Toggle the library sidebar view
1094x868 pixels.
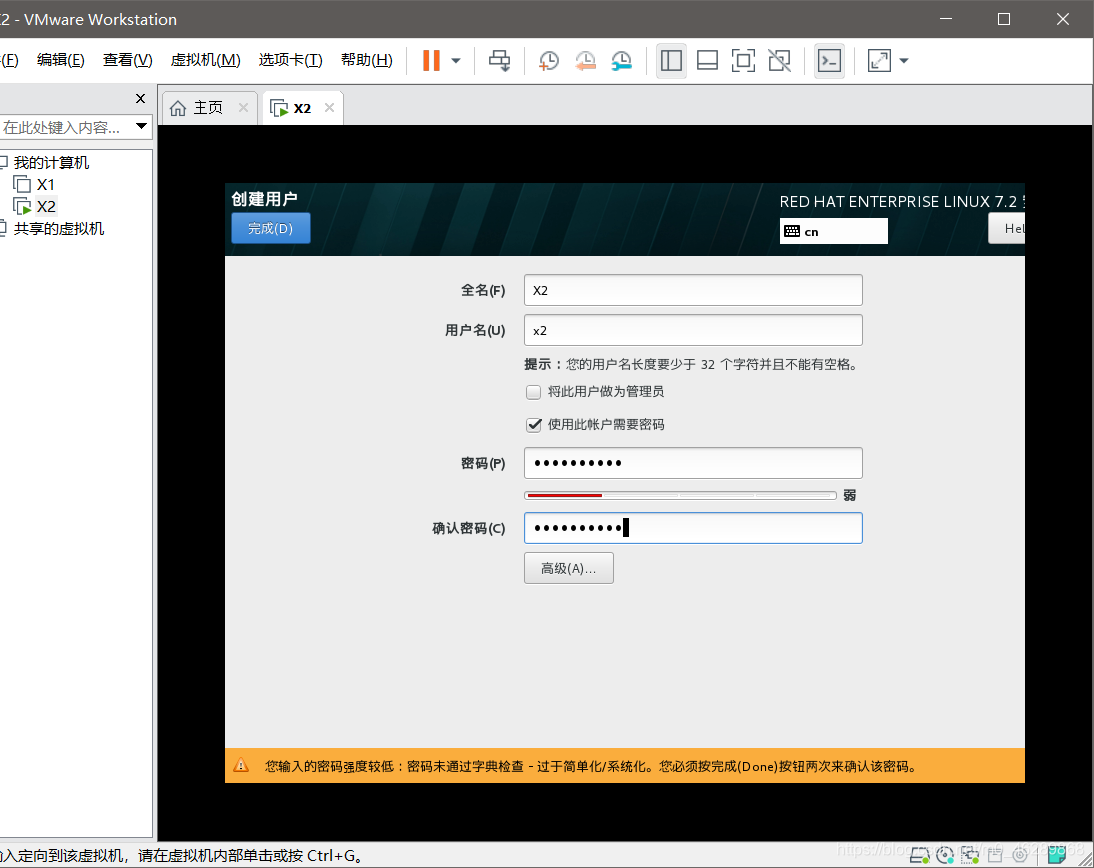point(671,61)
